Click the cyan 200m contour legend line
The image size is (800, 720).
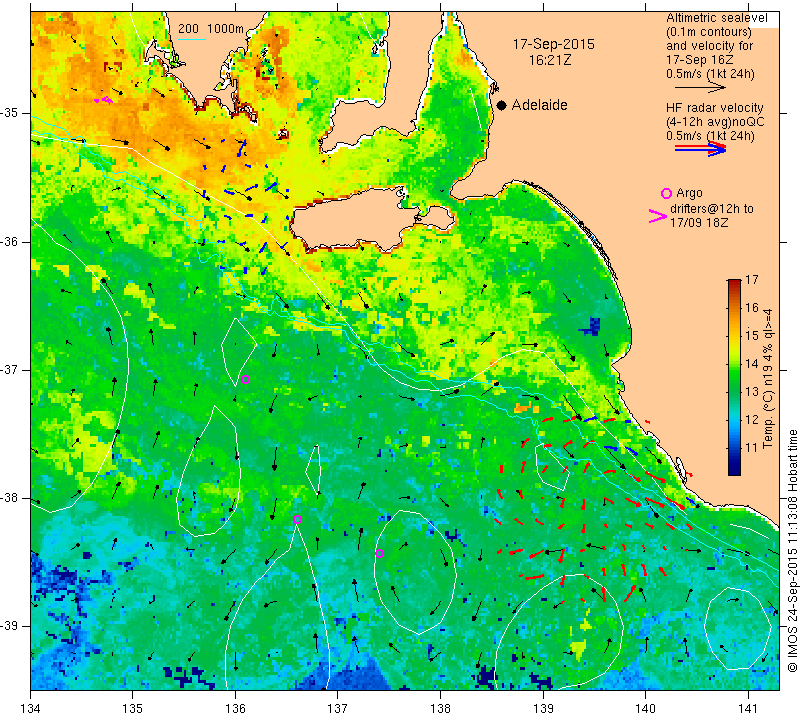[x=192, y=39]
